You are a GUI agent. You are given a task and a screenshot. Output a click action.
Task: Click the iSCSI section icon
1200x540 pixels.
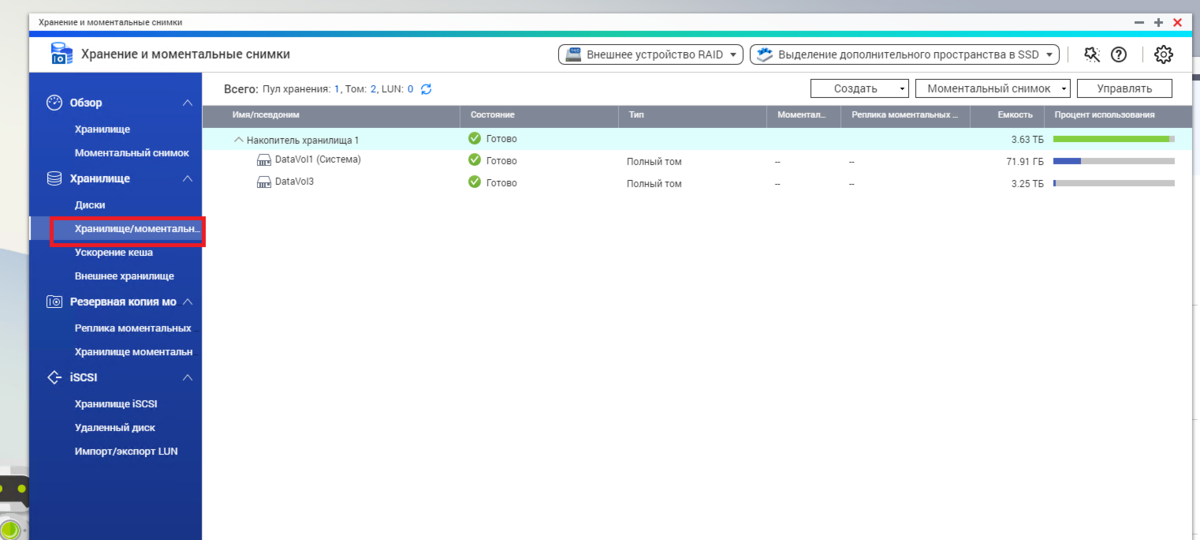[55, 378]
